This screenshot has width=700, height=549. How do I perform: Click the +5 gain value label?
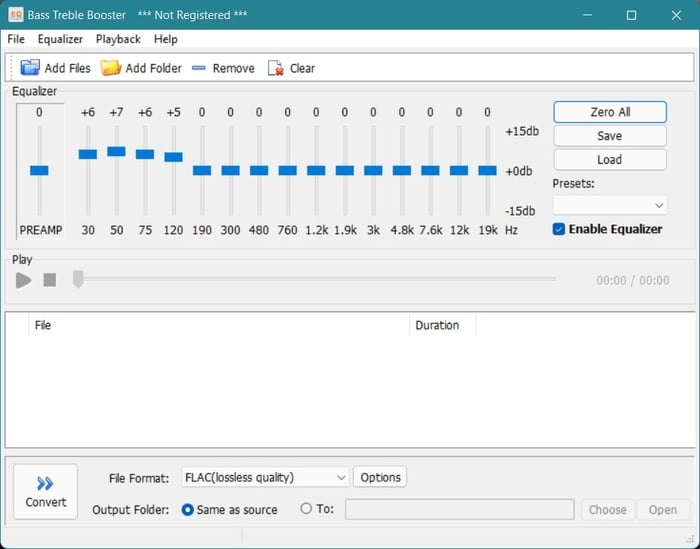click(x=174, y=112)
